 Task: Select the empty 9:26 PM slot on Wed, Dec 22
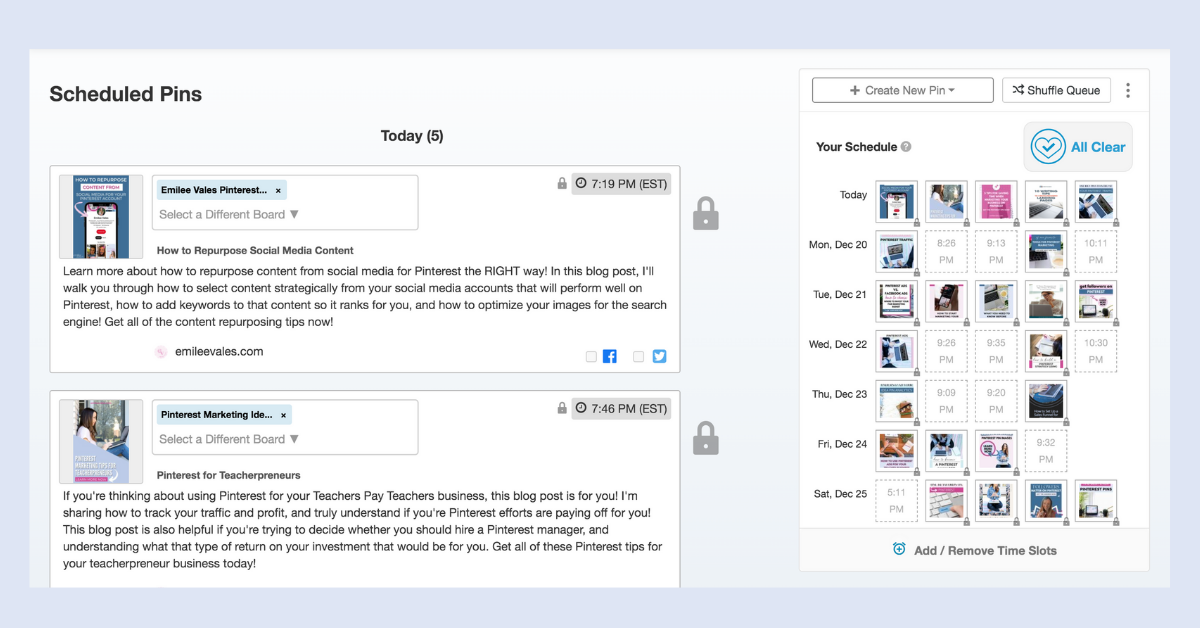946,351
